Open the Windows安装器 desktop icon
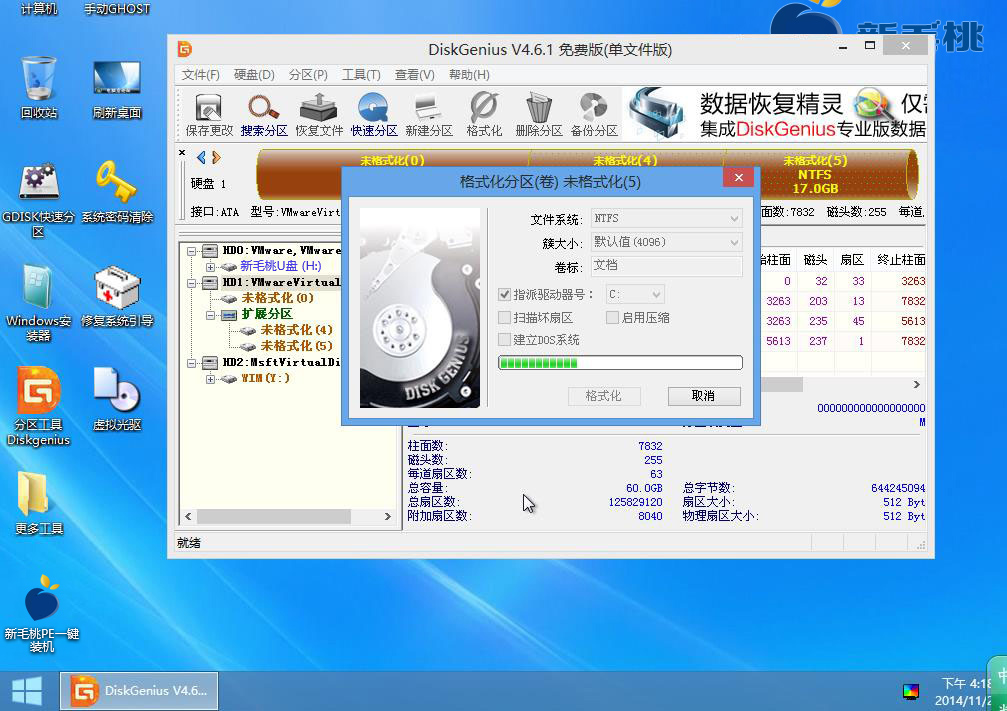The image size is (1007, 711). coord(39,303)
